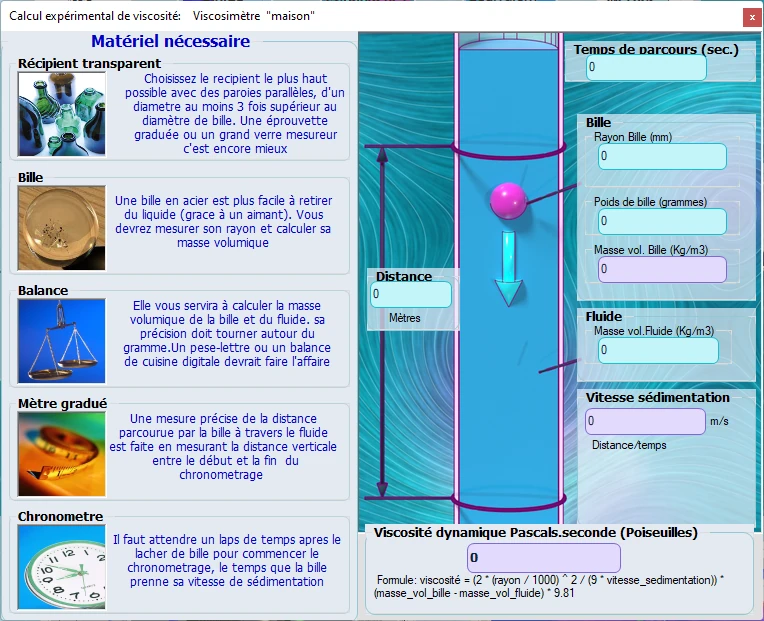Click the glass marble Bille thumbnail
The height and width of the screenshot is (621, 764).
[61, 227]
